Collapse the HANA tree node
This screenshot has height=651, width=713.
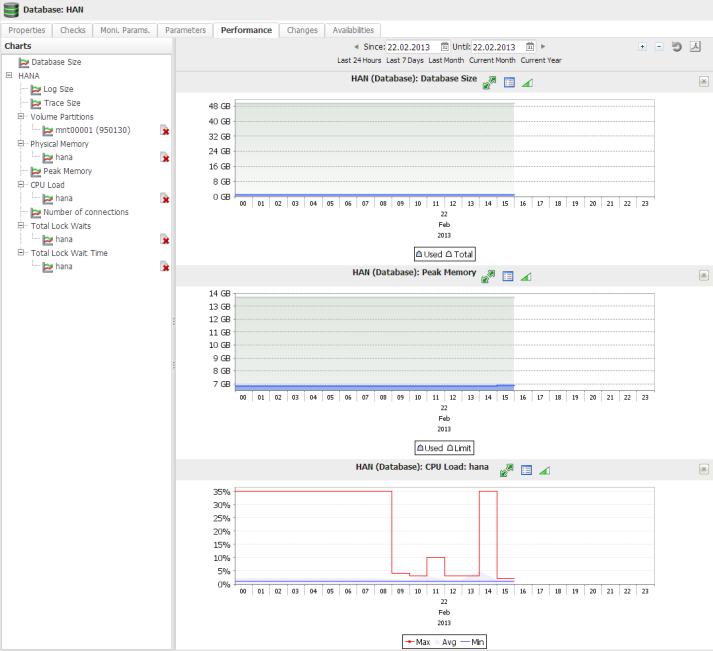click(x=9, y=75)
